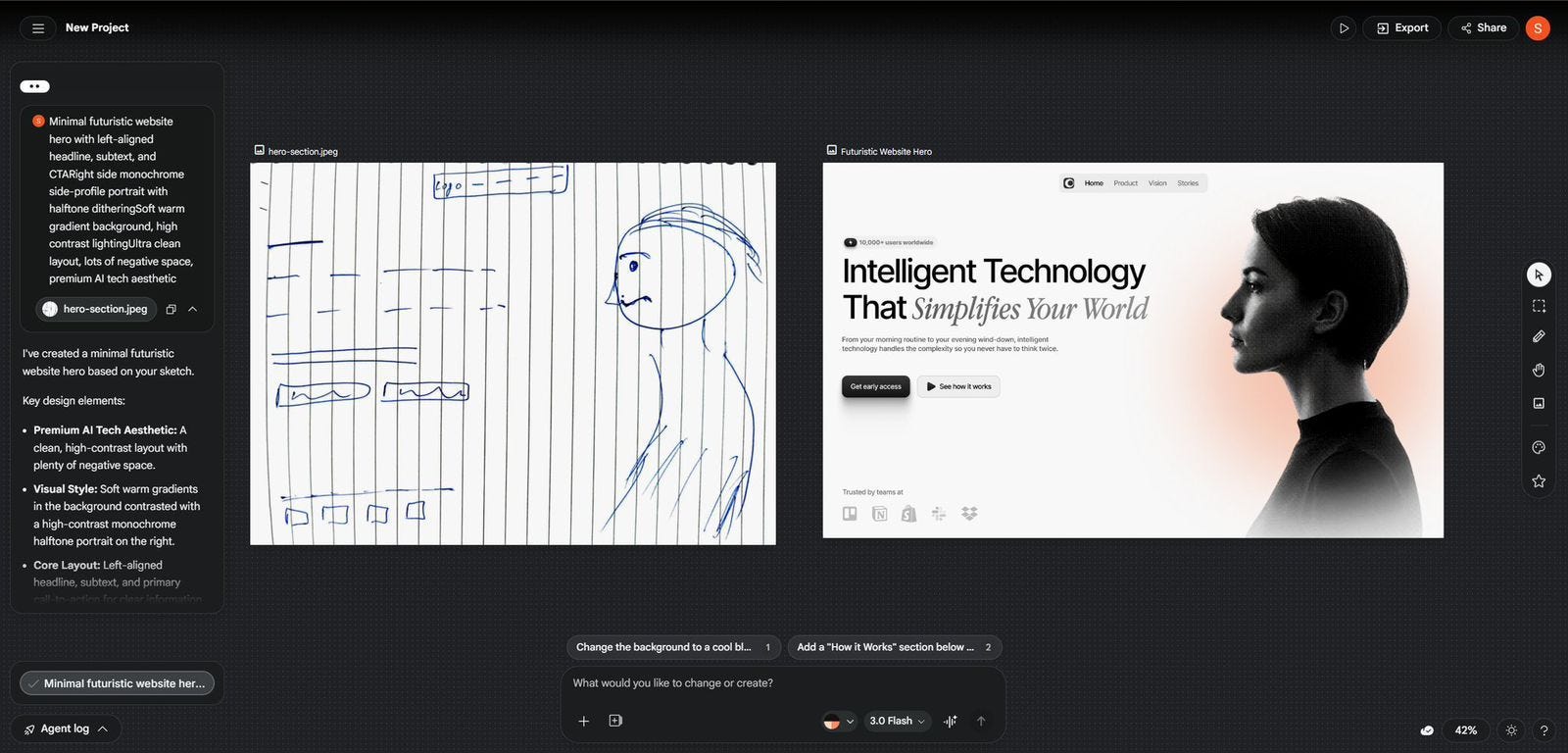Screen dimensions: 1568x753
Task: Click the Export button
Action: [x=1401, y=28]
